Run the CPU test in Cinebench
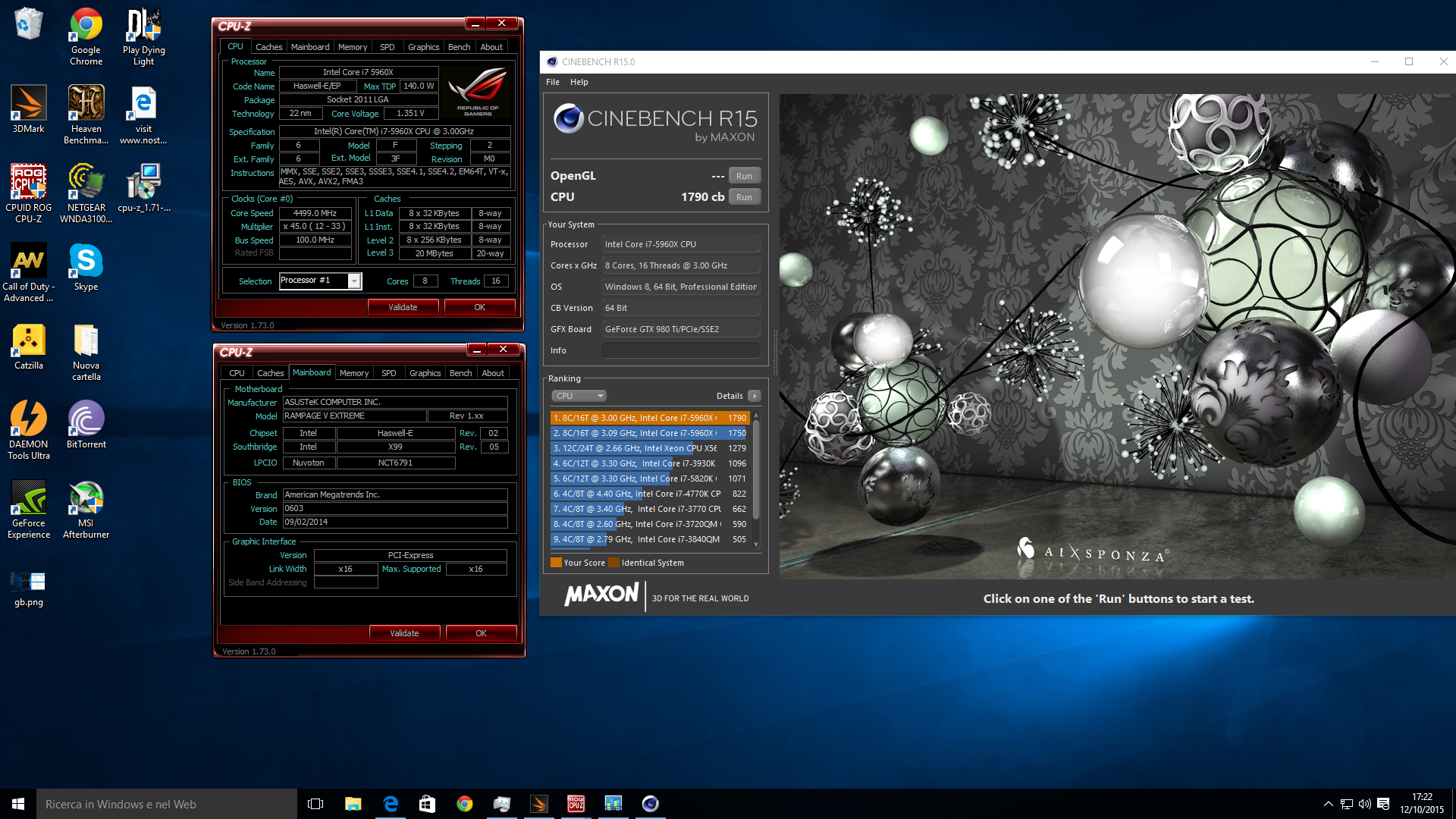1456x819 pixels. (744, 197)
